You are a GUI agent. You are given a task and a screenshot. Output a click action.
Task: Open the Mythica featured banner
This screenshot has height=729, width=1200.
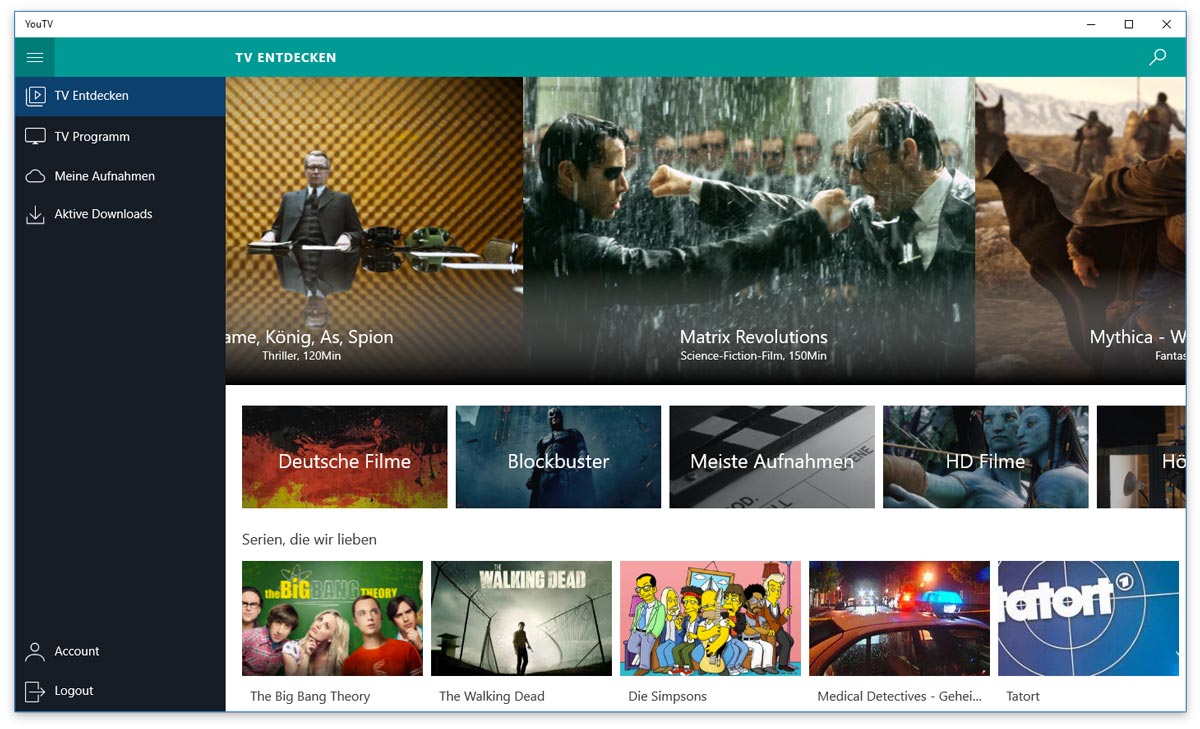[1081, 230]
